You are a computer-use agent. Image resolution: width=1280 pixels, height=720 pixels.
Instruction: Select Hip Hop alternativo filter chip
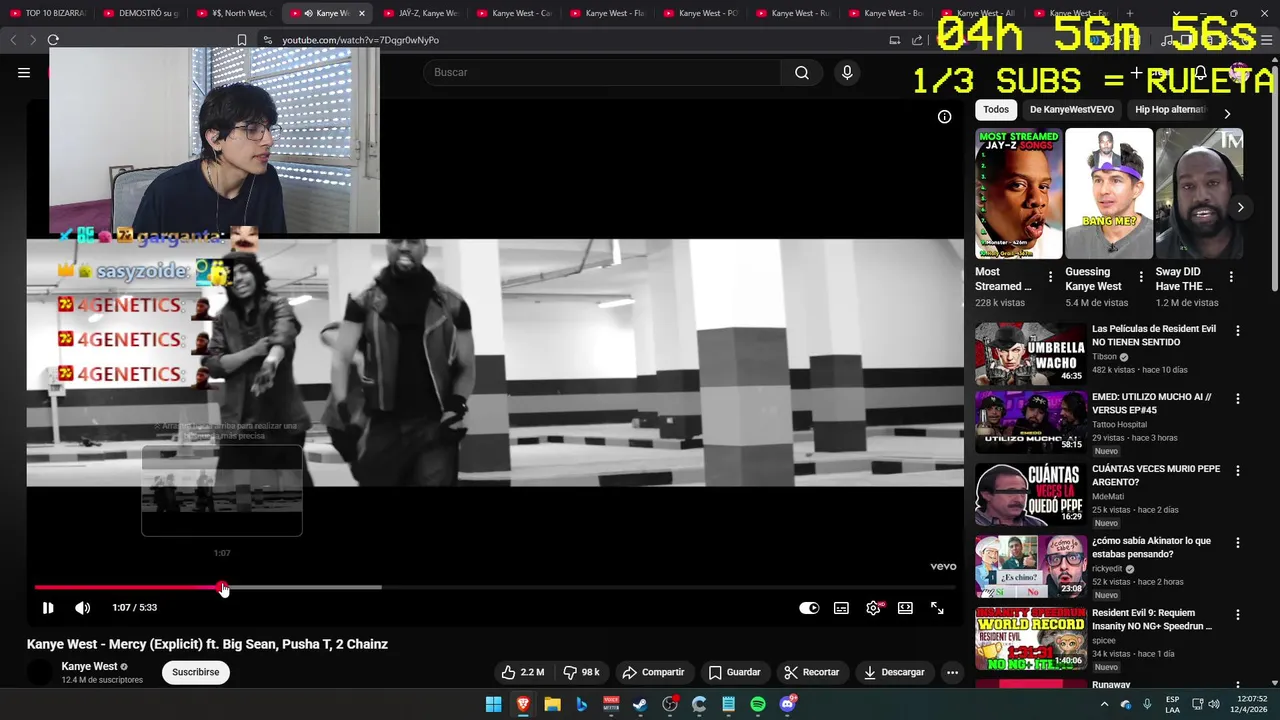[x=1171, y=110]
